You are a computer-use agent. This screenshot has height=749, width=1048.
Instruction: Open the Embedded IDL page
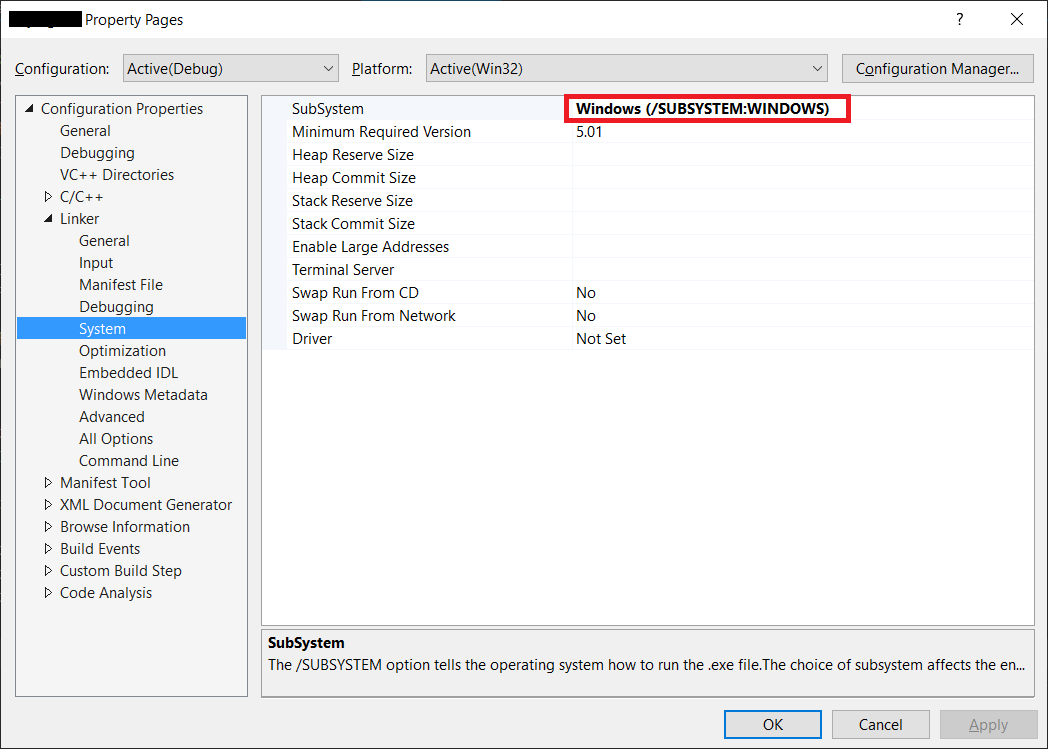(128, 372)
